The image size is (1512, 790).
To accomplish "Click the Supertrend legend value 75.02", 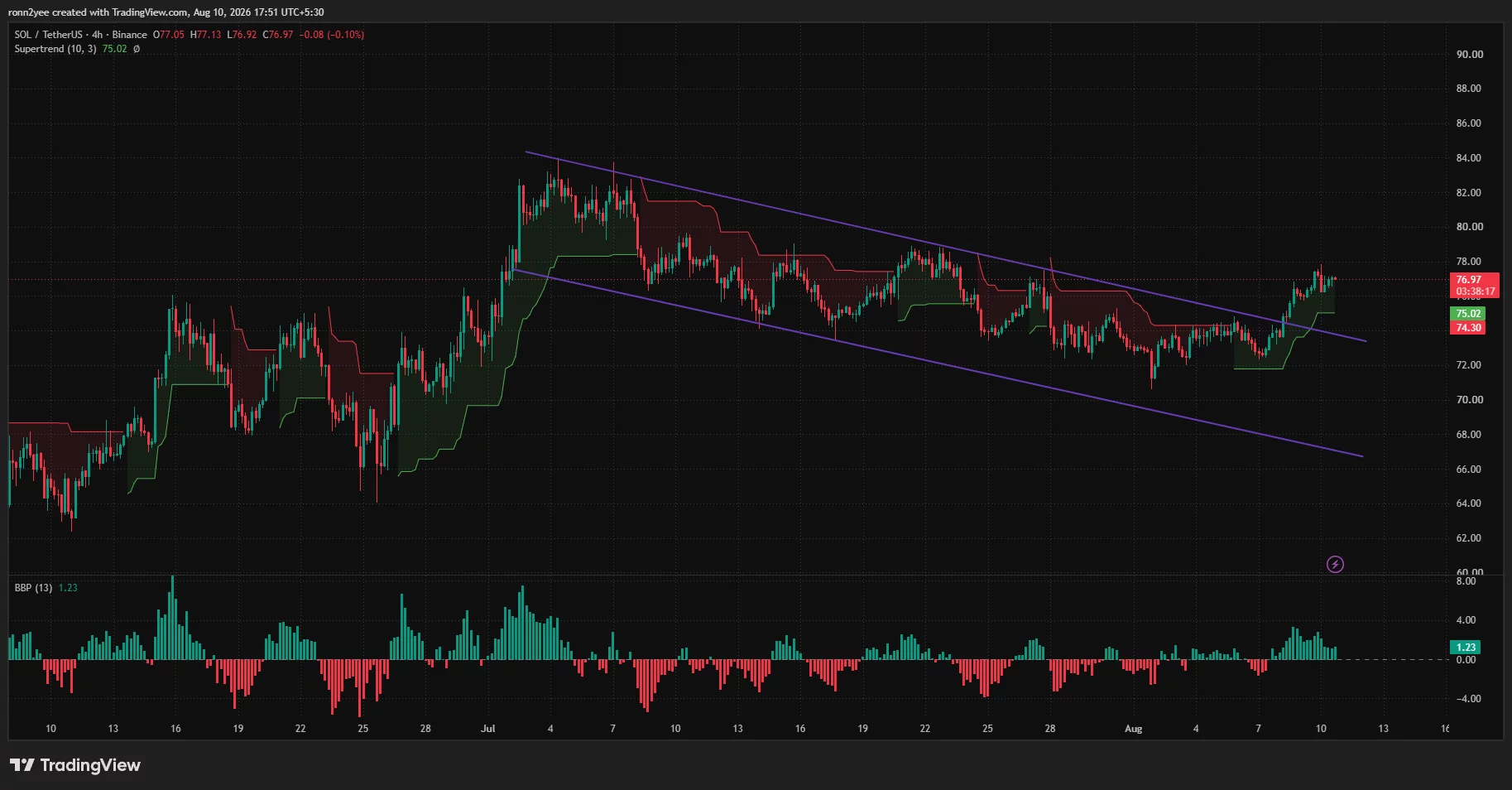I will point(115,49).
